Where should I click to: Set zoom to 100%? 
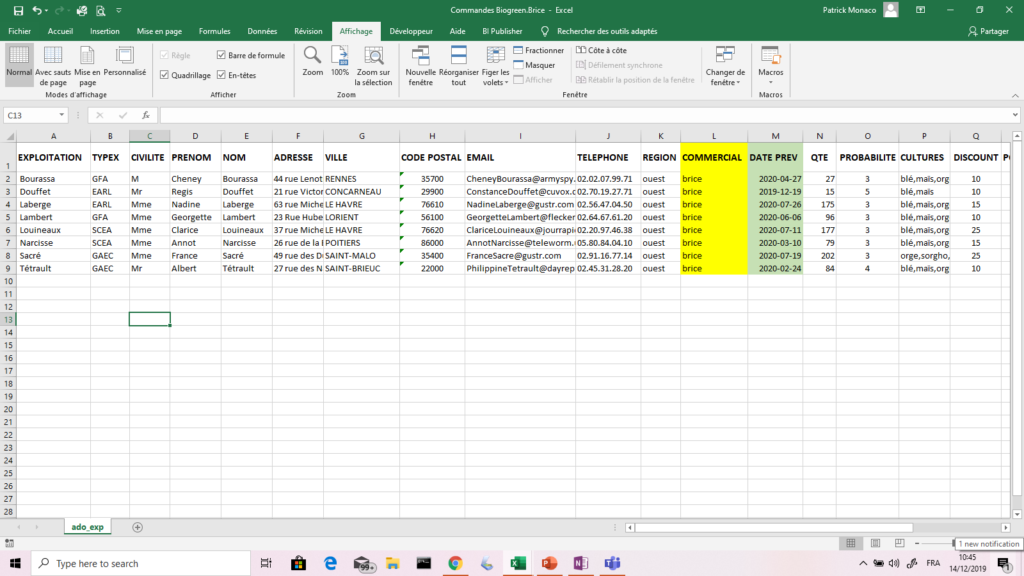(x=340, y=62)
